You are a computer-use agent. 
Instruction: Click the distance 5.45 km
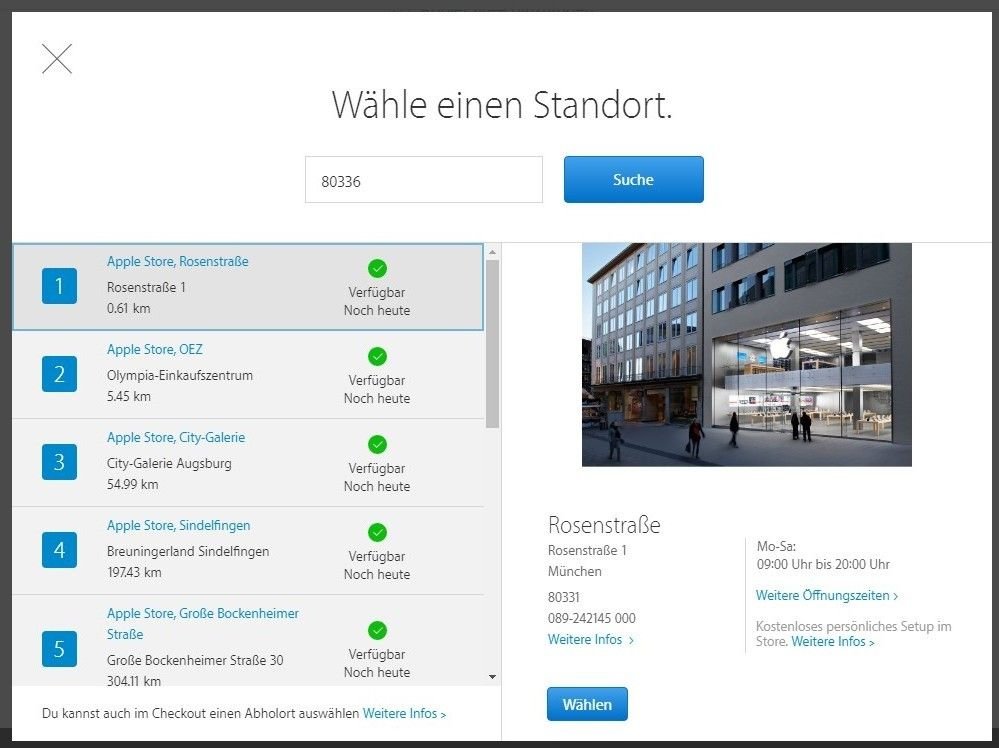pos(129,396)
